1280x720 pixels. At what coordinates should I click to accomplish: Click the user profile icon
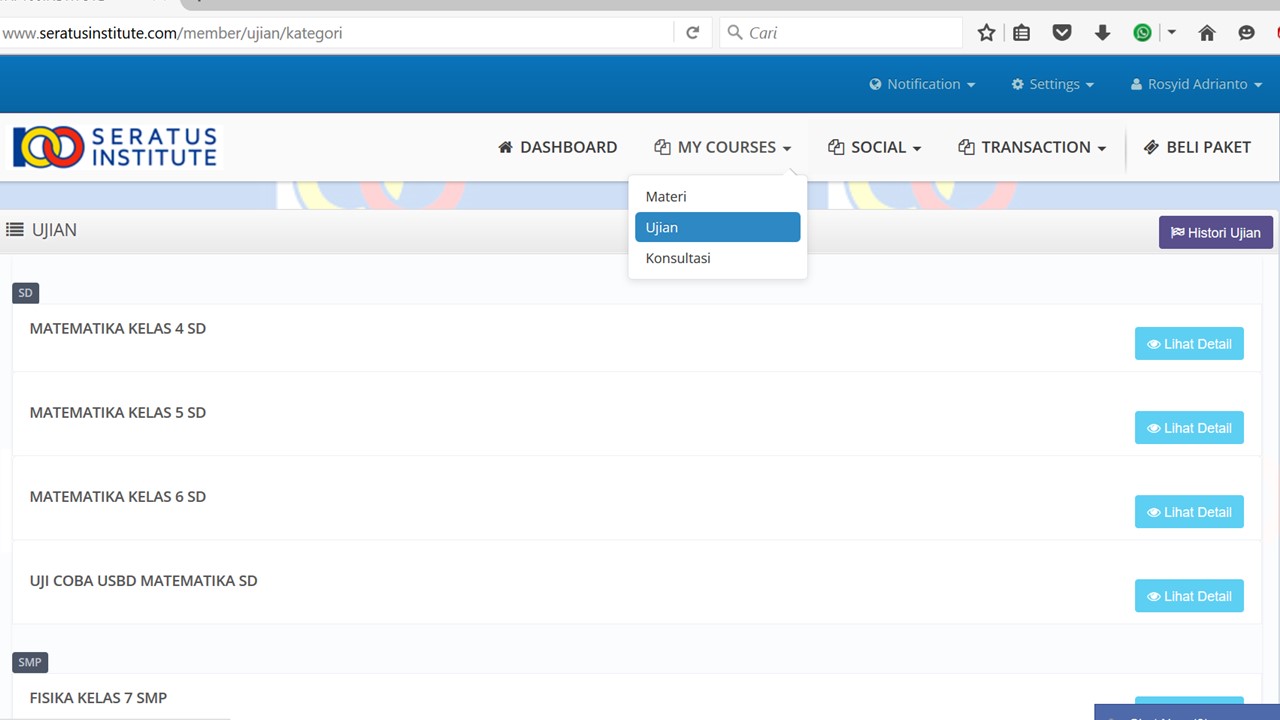[1136, 84]
